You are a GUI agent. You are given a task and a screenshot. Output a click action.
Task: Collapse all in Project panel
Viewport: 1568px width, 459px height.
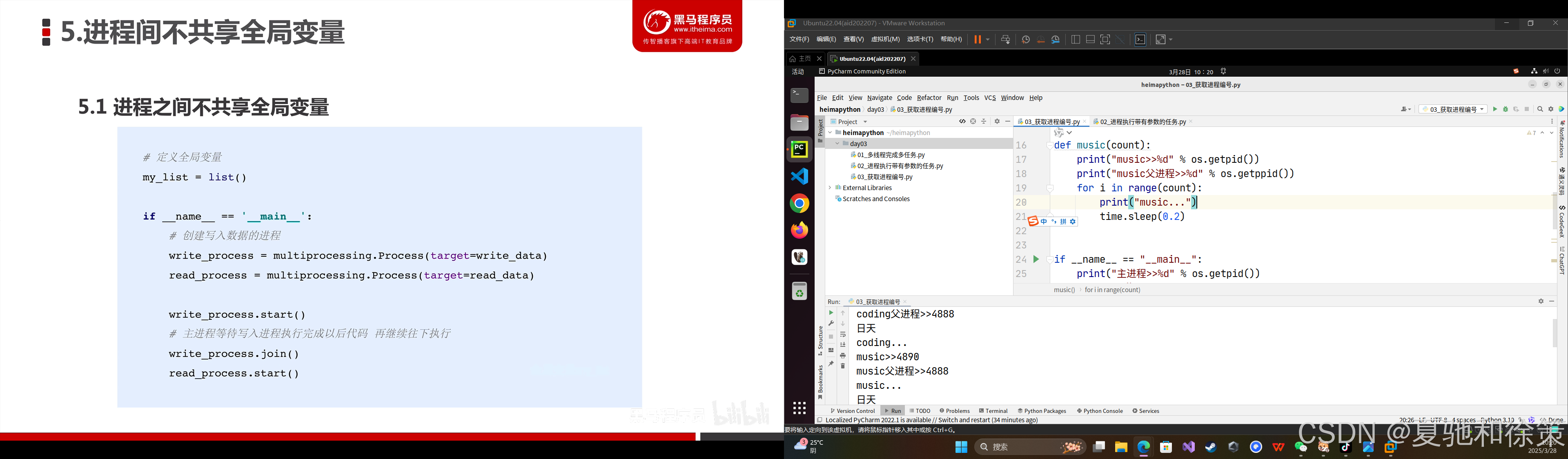(984, 122)
